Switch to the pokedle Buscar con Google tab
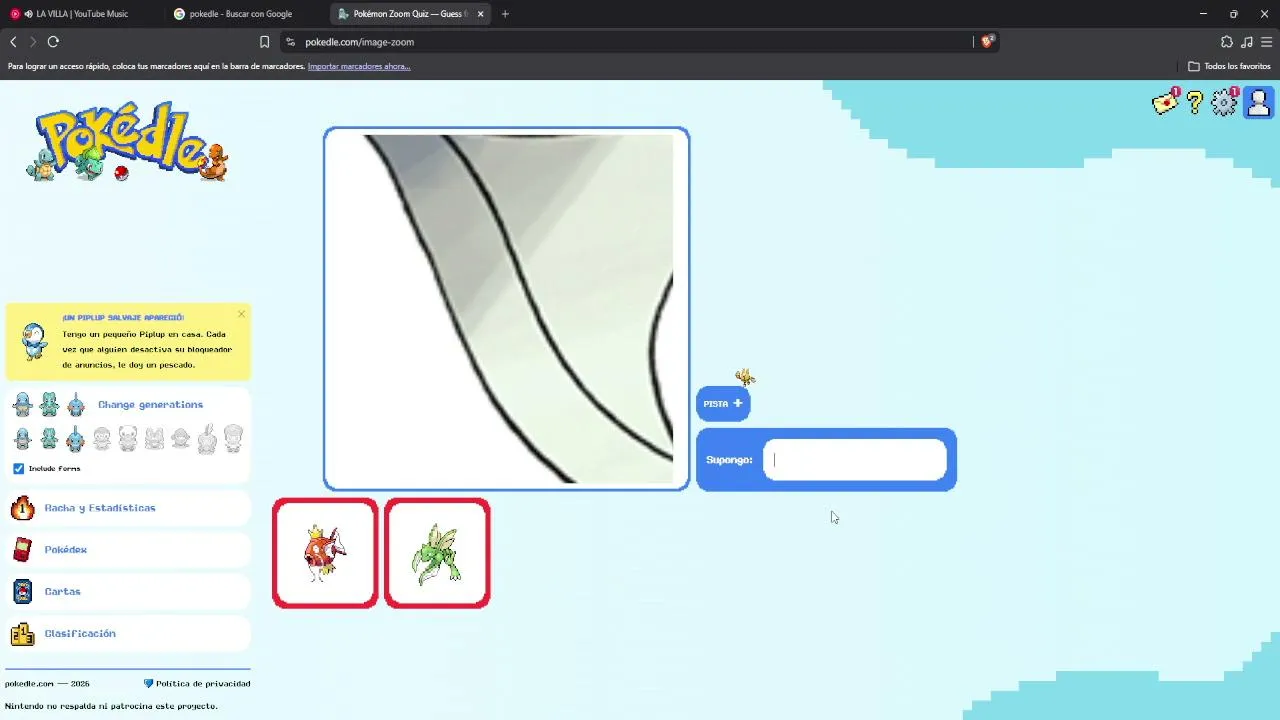 (x=245, y=14)
